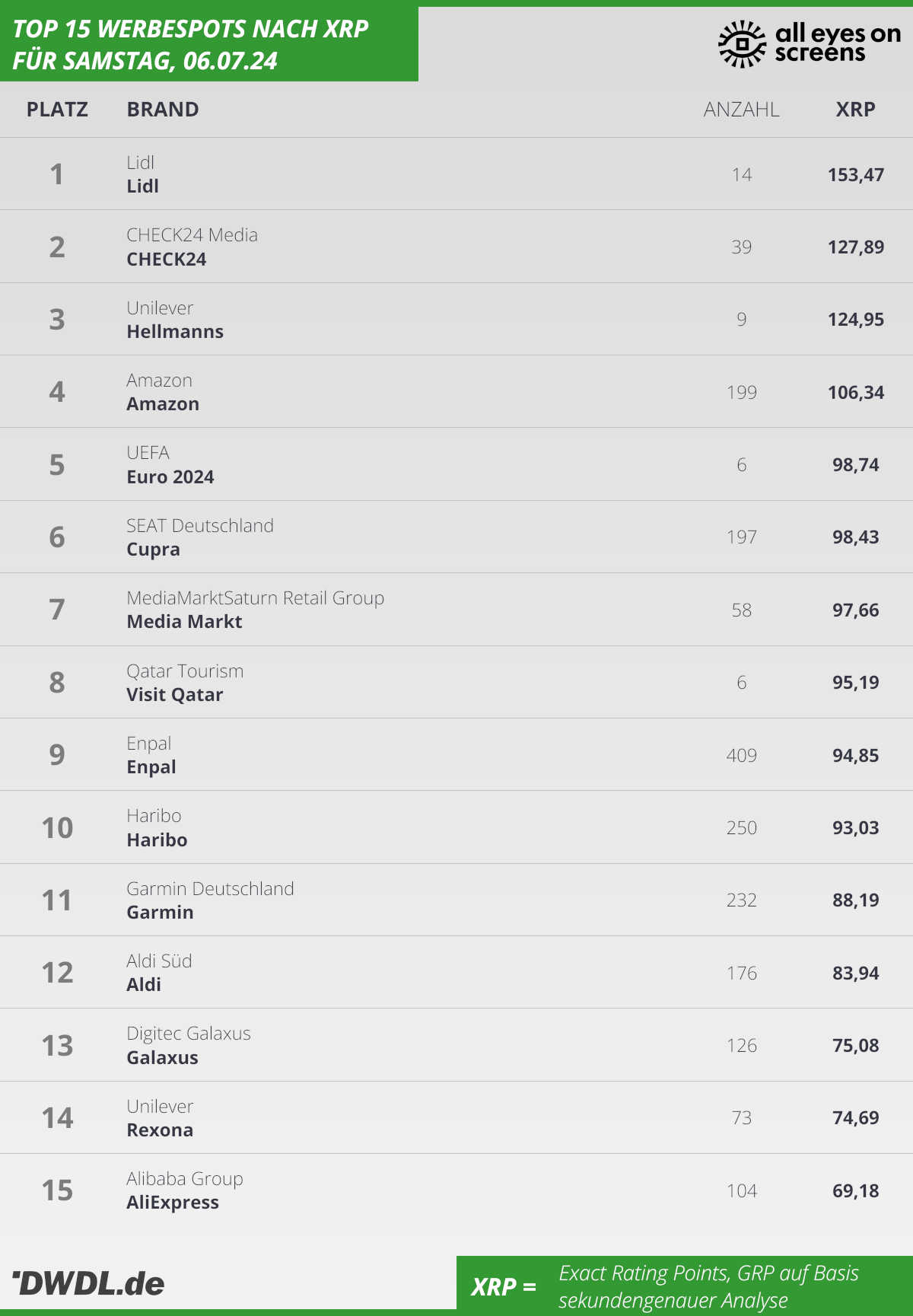Click the AliExpress brand name

coord(173,1203)
